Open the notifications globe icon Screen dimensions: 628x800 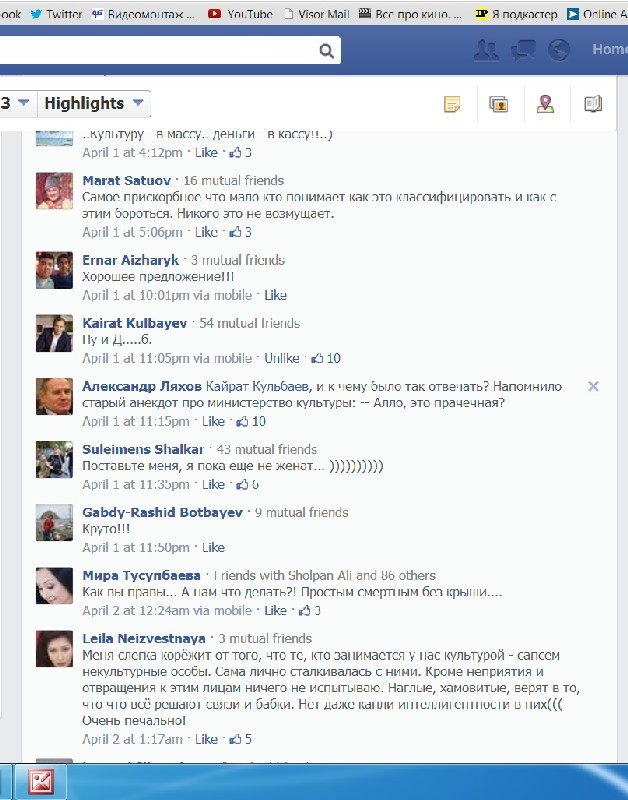pyautogui.click(x=559, y=50)
